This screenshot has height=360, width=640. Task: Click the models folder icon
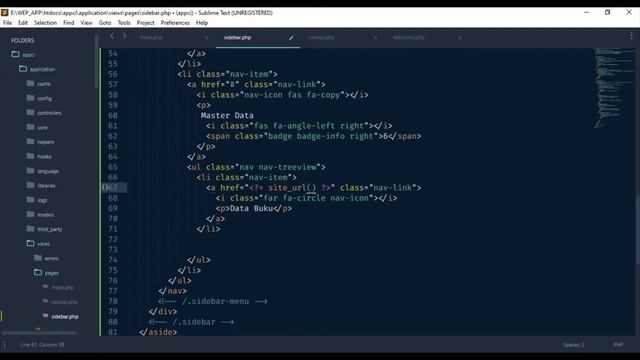pos(31,214)
